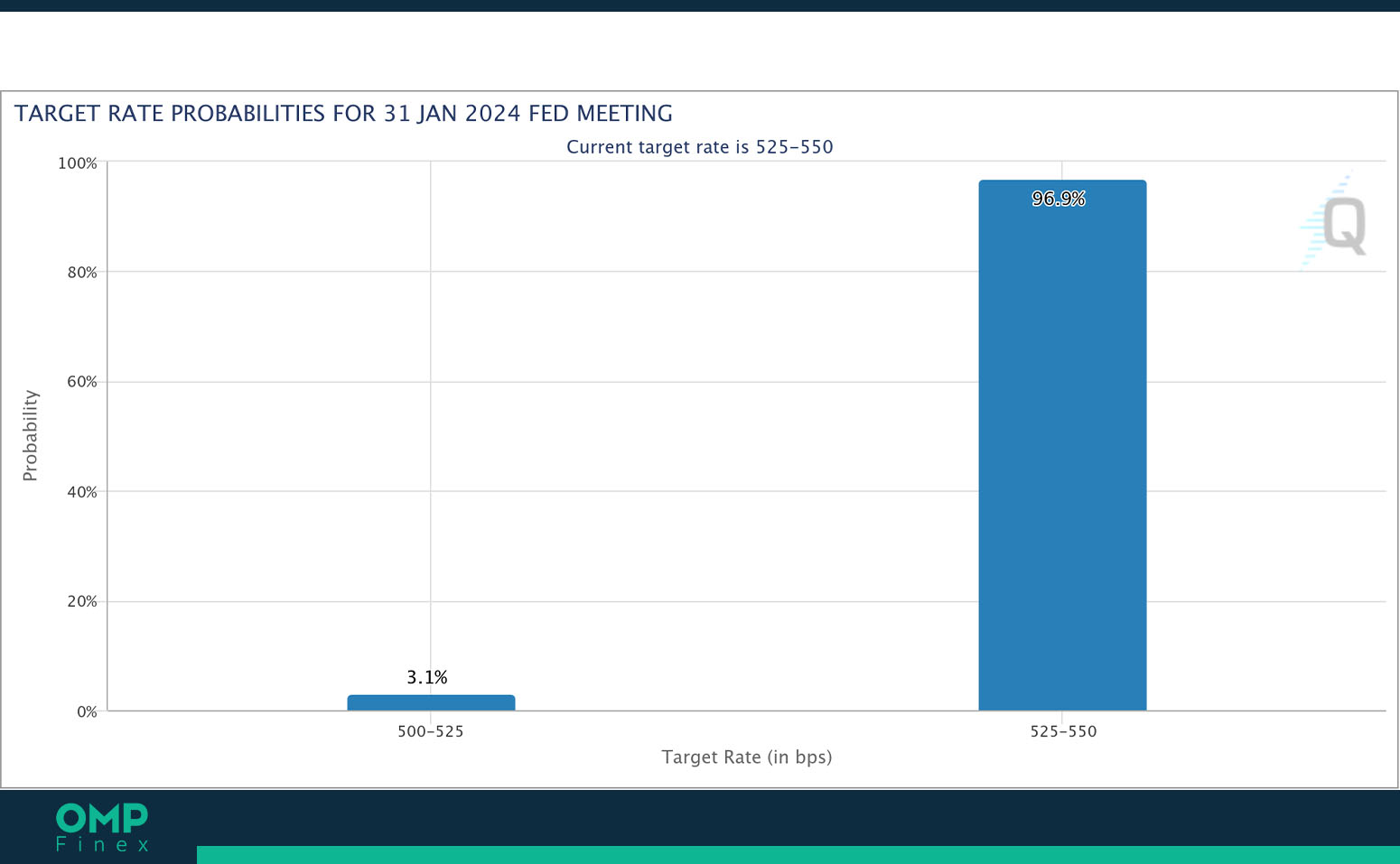
Task: Click the 3.1% data label
Action: coord(427,677)
